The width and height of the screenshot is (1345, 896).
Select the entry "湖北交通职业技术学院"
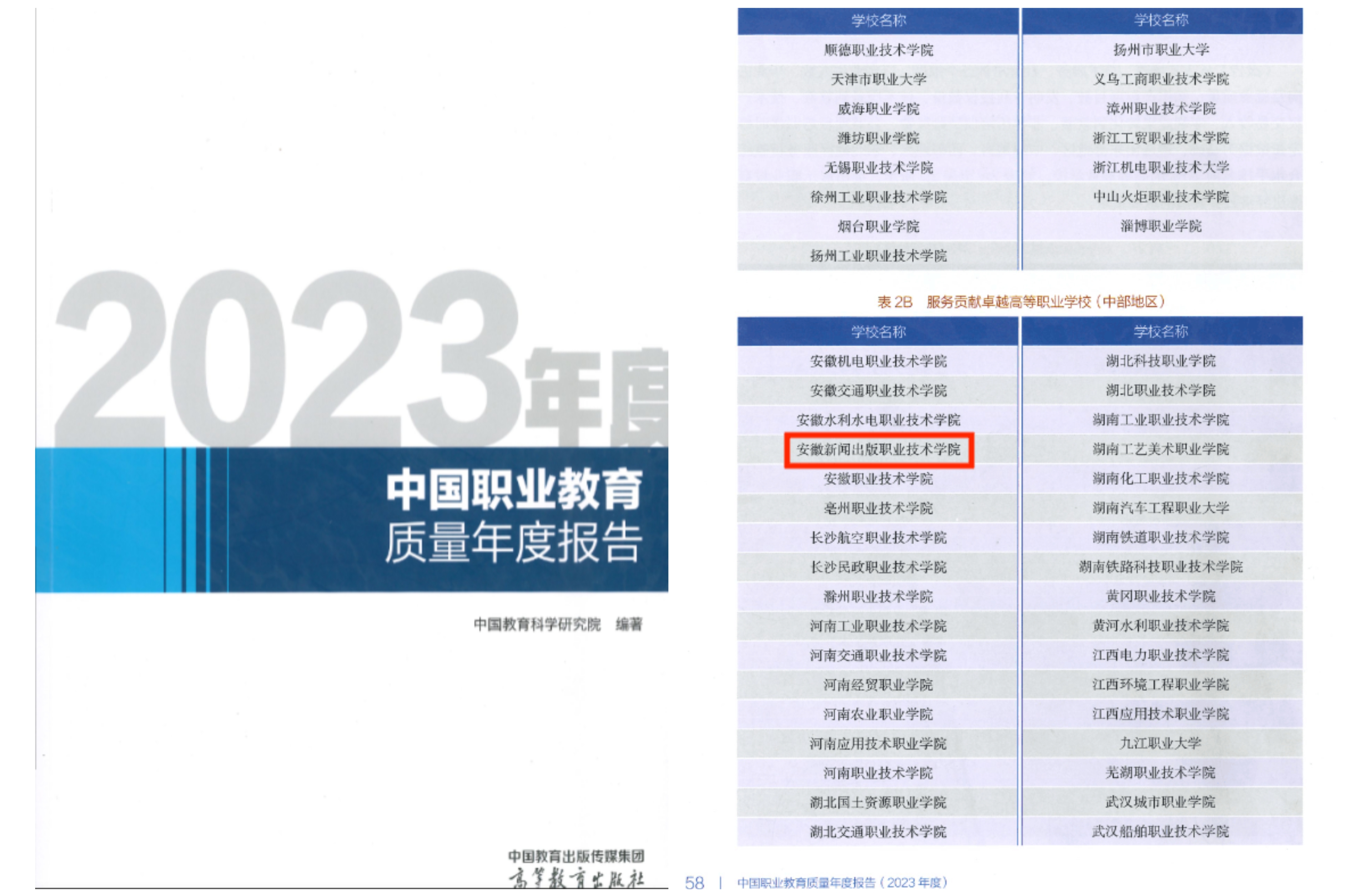click(877, 832)
